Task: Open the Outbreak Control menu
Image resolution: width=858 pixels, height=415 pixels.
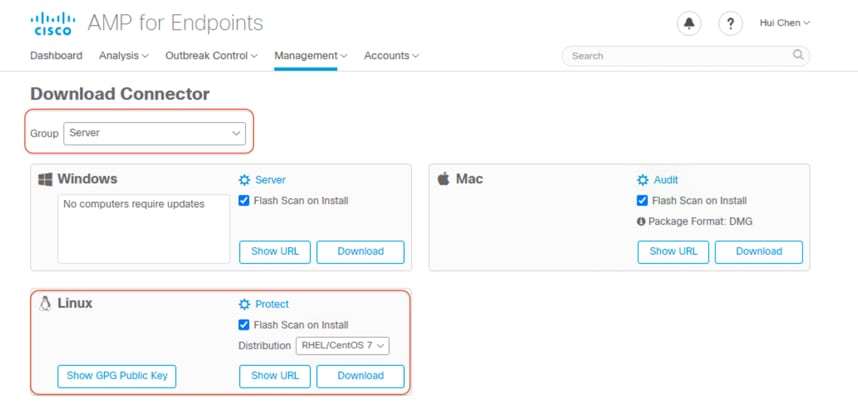Action: [x=211, y=55]
